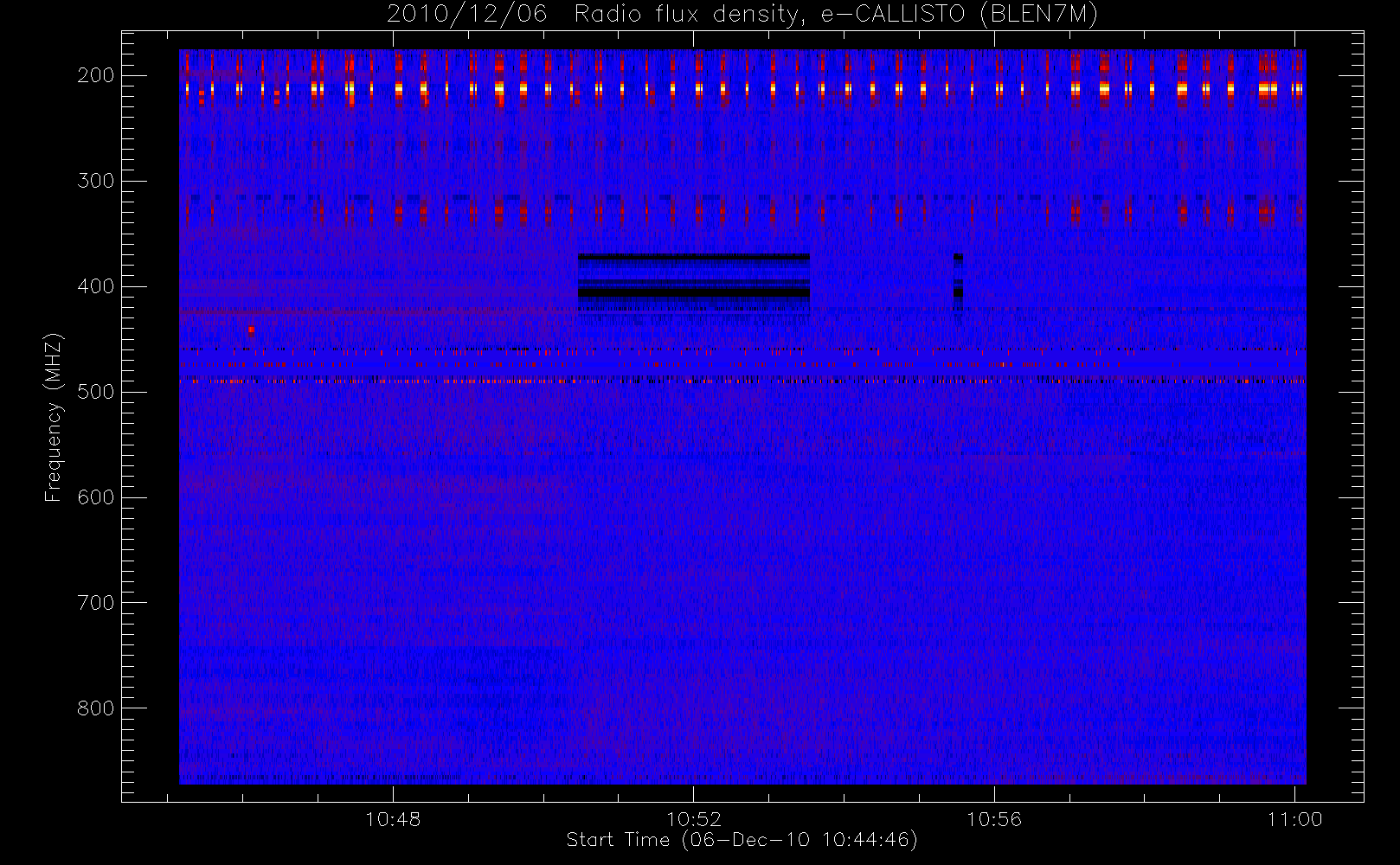Click the 300 frequency tick label

96,181
